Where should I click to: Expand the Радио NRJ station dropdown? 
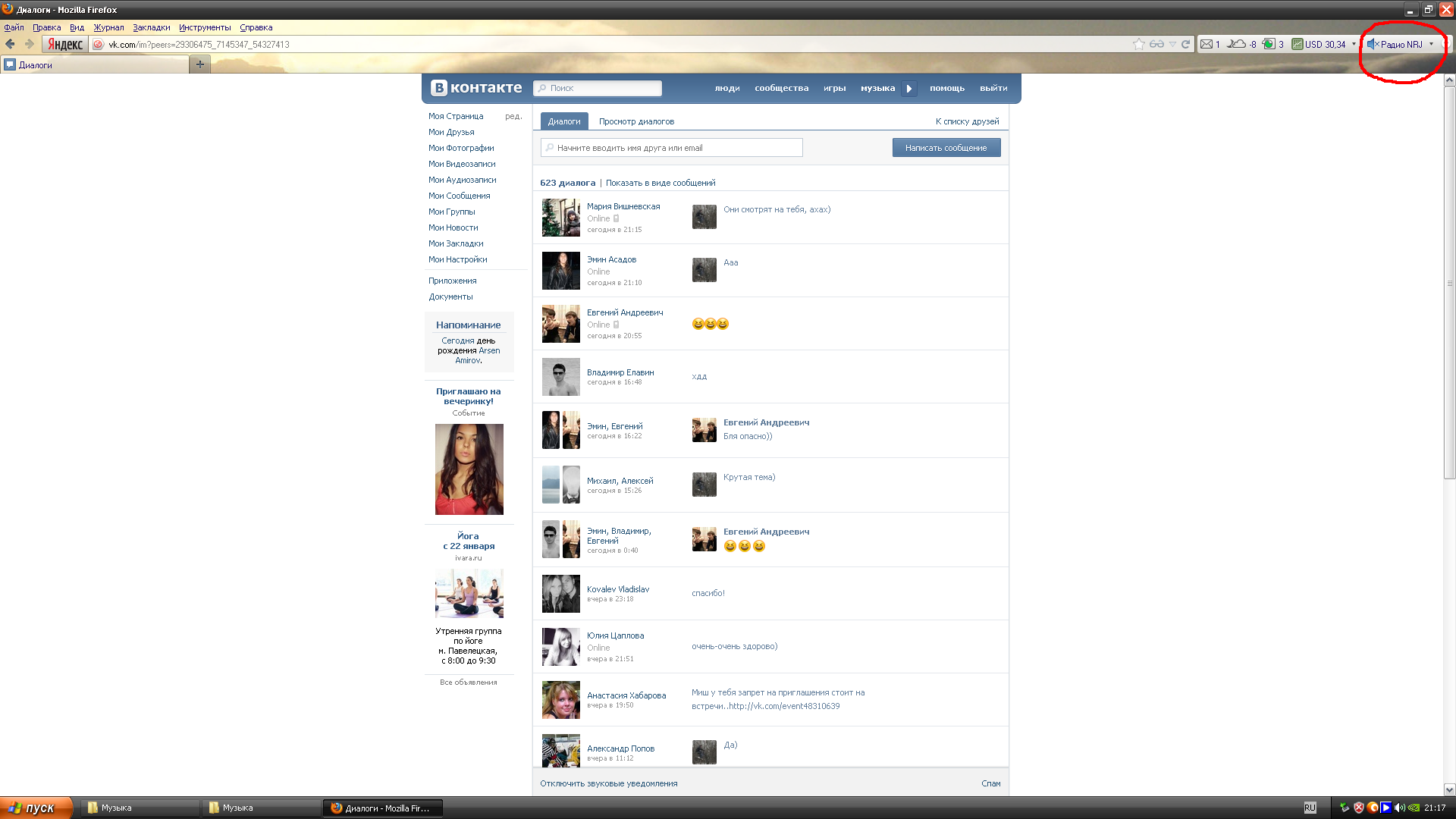click(x=1432, y=44)
